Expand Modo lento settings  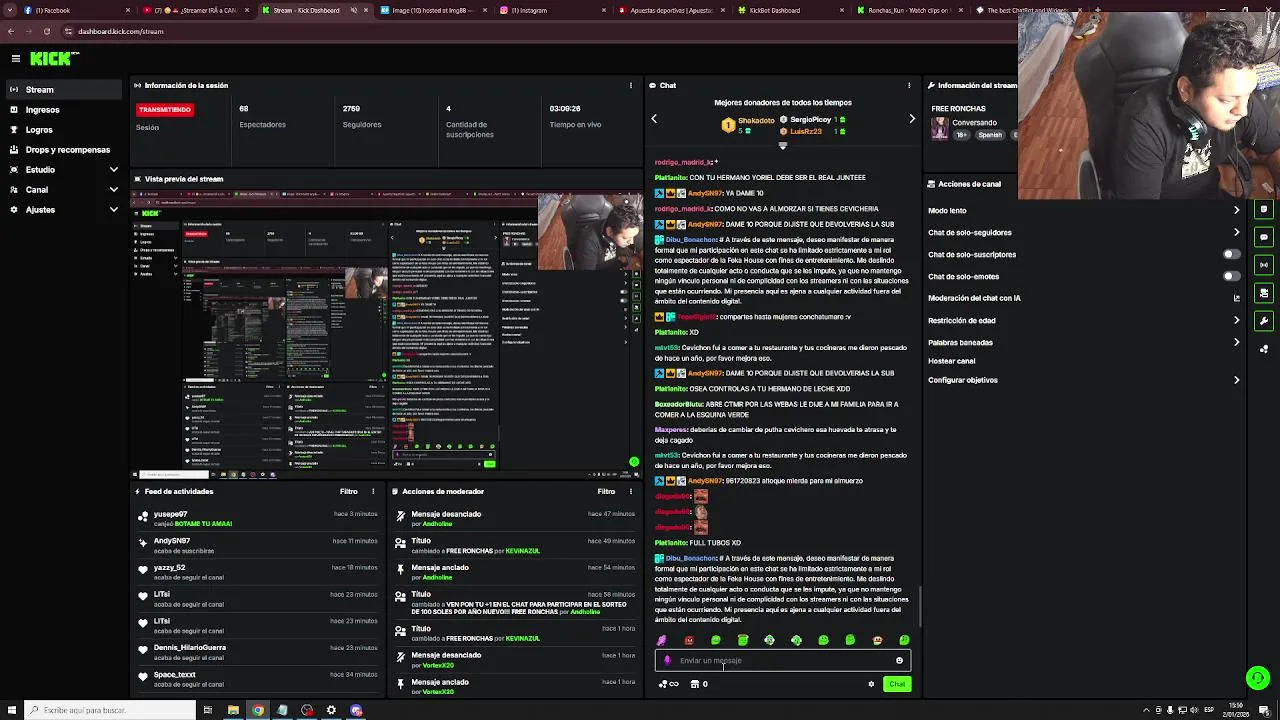1236,211
